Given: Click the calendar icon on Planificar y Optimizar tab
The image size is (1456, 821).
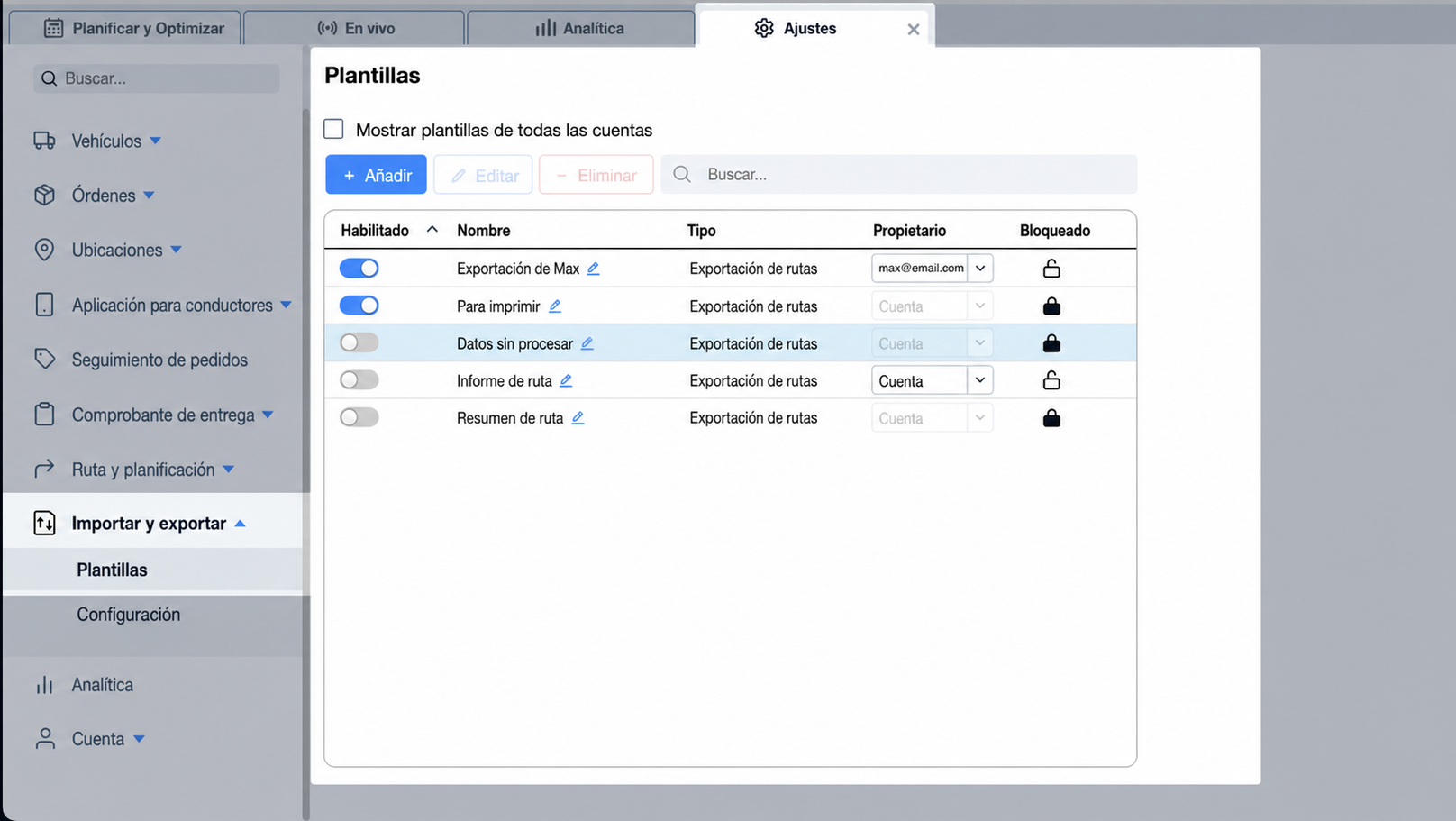Looking at the screenshot, I should click(x=53, y=28).
